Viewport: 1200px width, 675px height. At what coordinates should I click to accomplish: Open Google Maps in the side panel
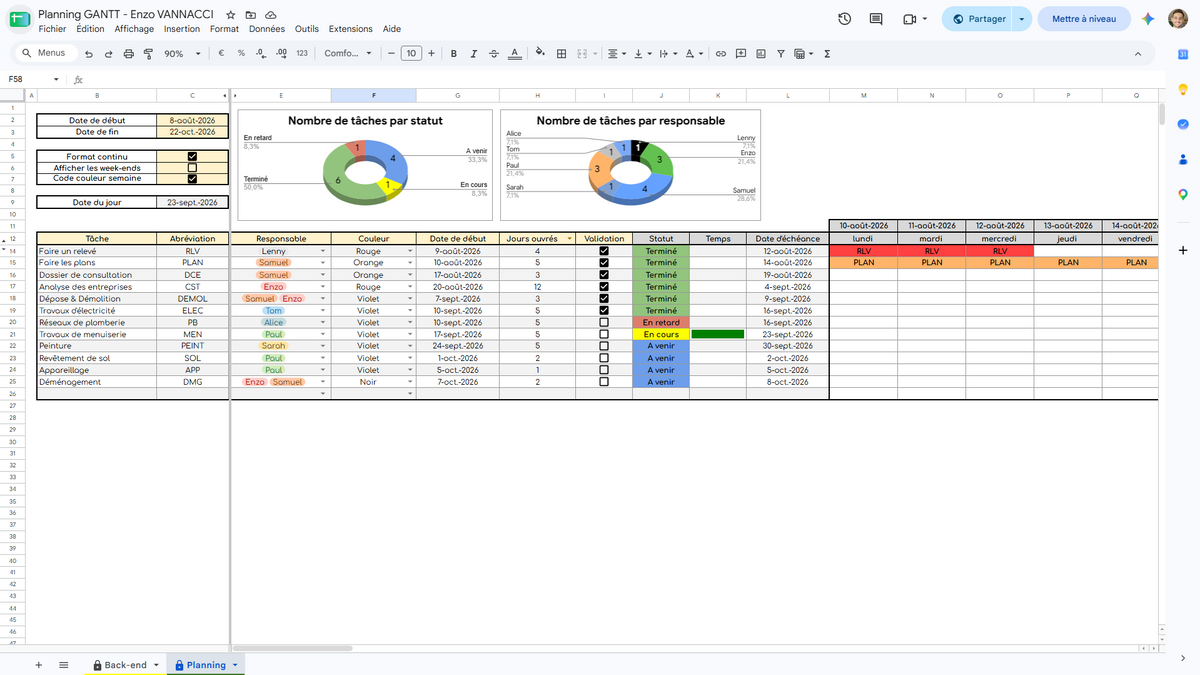(x=1182, y=194)
